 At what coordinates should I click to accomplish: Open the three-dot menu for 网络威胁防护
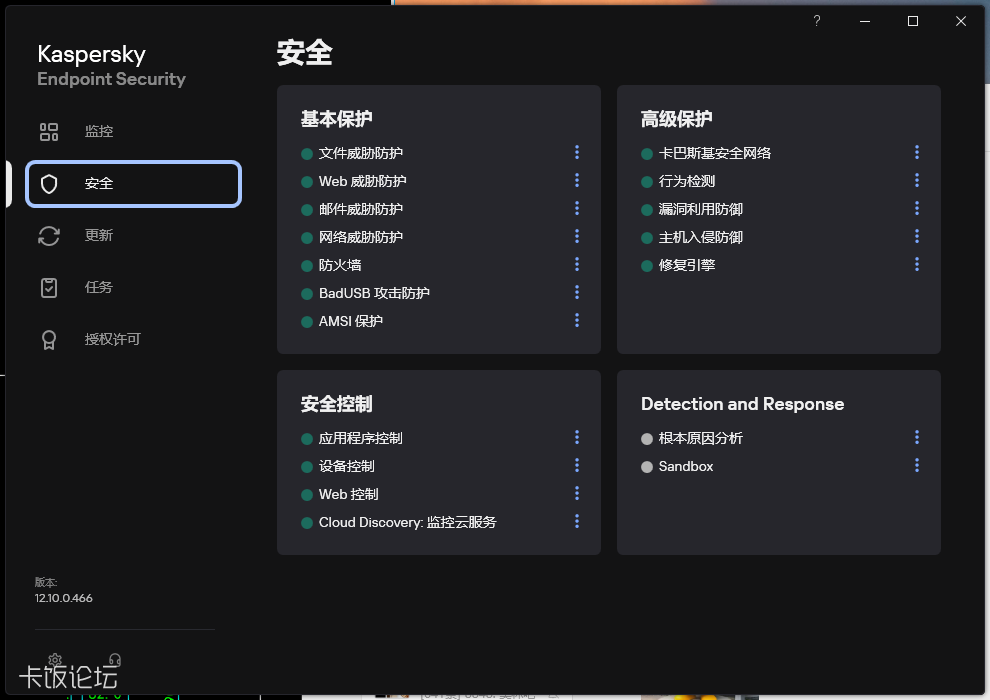[x=576, y=236]
